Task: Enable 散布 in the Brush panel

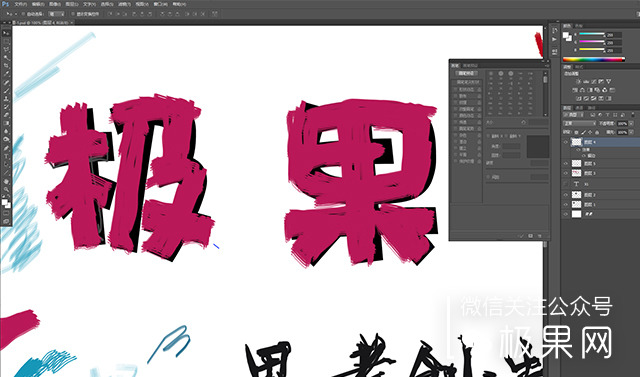Action: pyautogui.click(x=455, y=96)
